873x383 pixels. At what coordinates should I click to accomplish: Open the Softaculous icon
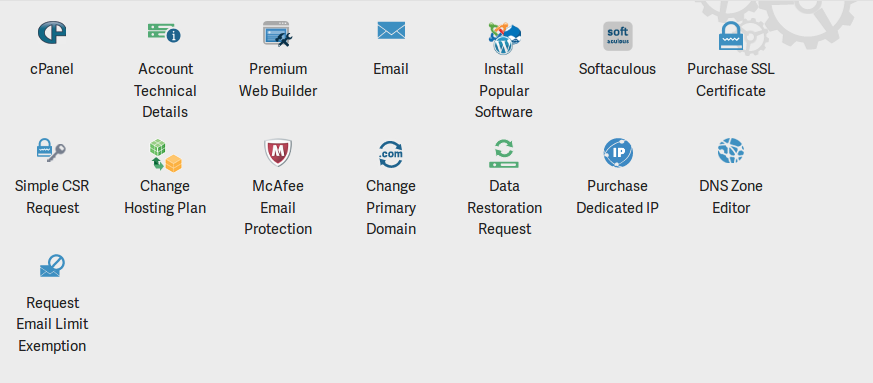point(617,36)
